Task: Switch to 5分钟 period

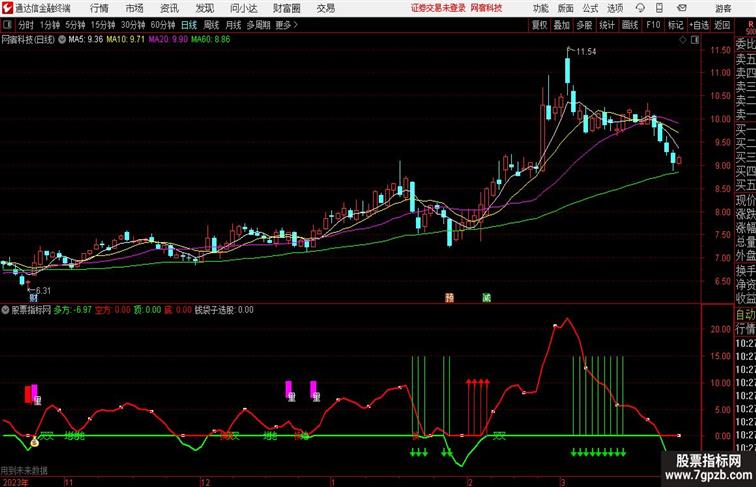Action: pos(75,25)
